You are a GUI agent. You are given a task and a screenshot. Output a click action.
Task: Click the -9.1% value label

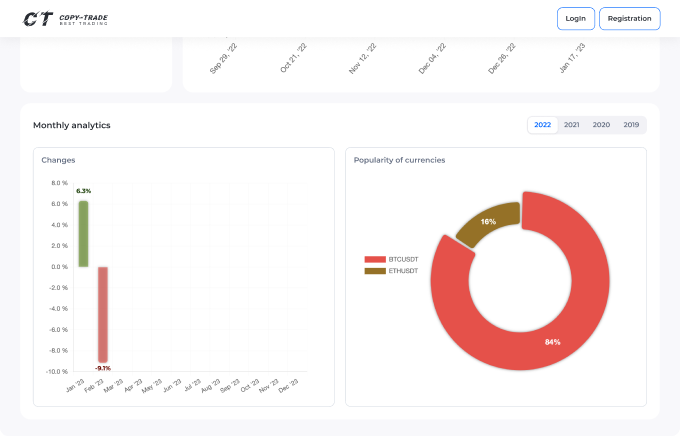click(103, 368)
